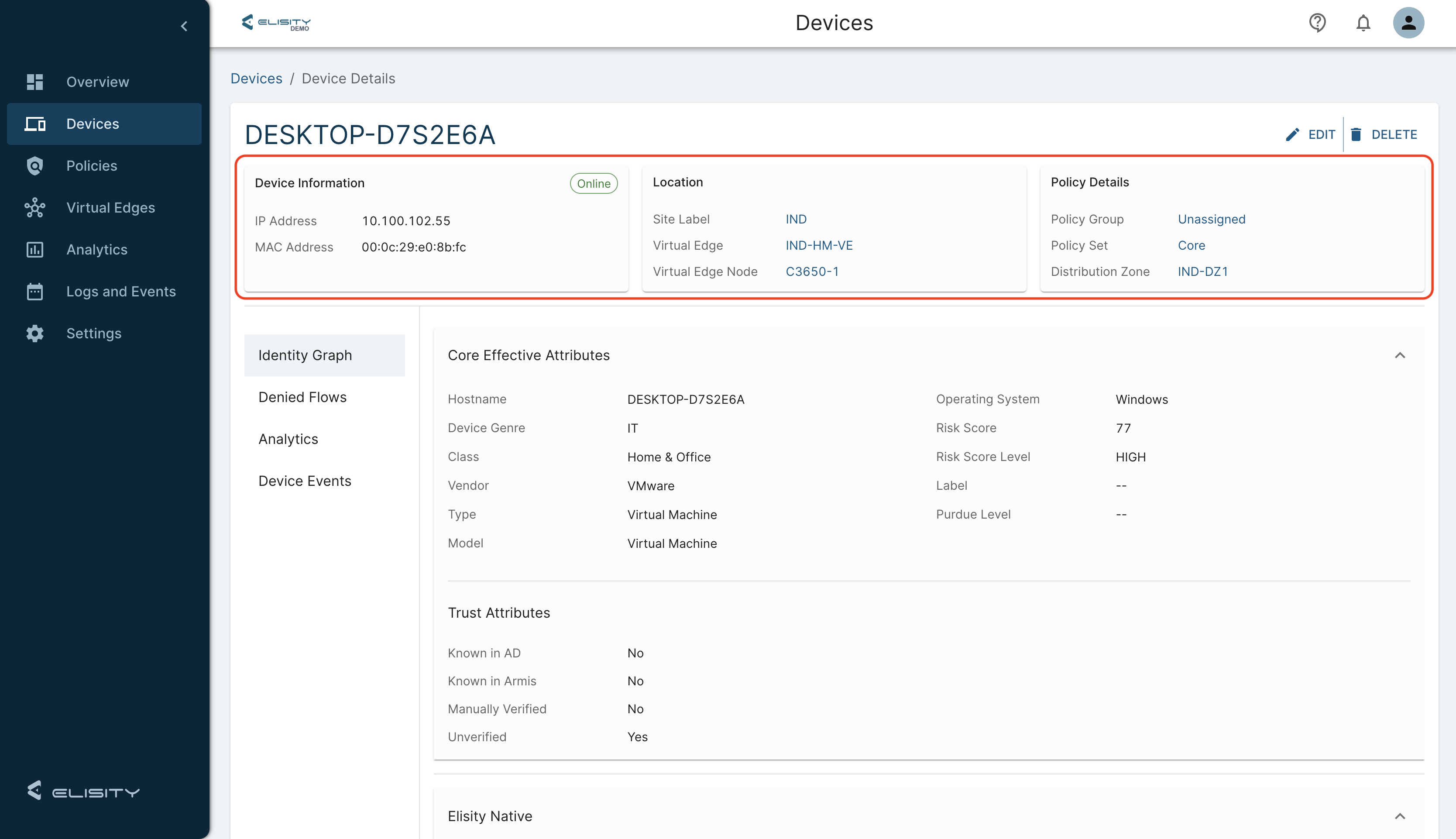Collapse the Core Effective Attributes section

pos(1400,355)
